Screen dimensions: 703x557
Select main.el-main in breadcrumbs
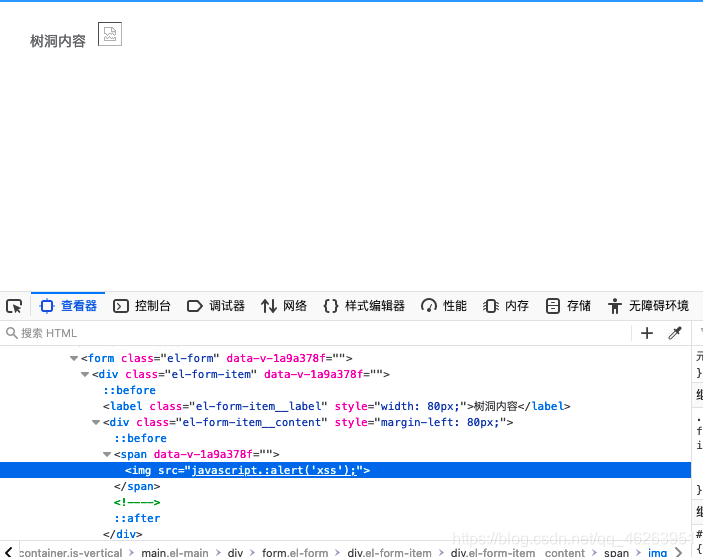pyautogui.click(x=175, y=553)
